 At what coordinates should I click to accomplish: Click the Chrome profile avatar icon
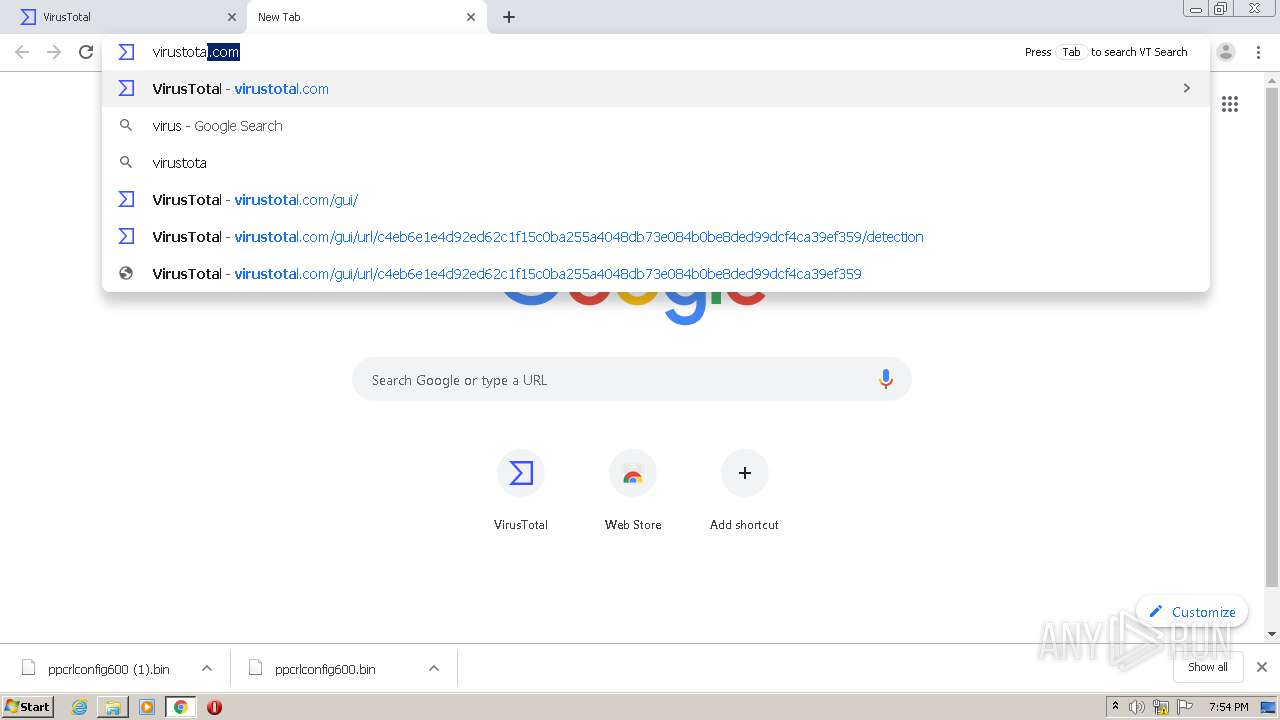coord(1226,52)
